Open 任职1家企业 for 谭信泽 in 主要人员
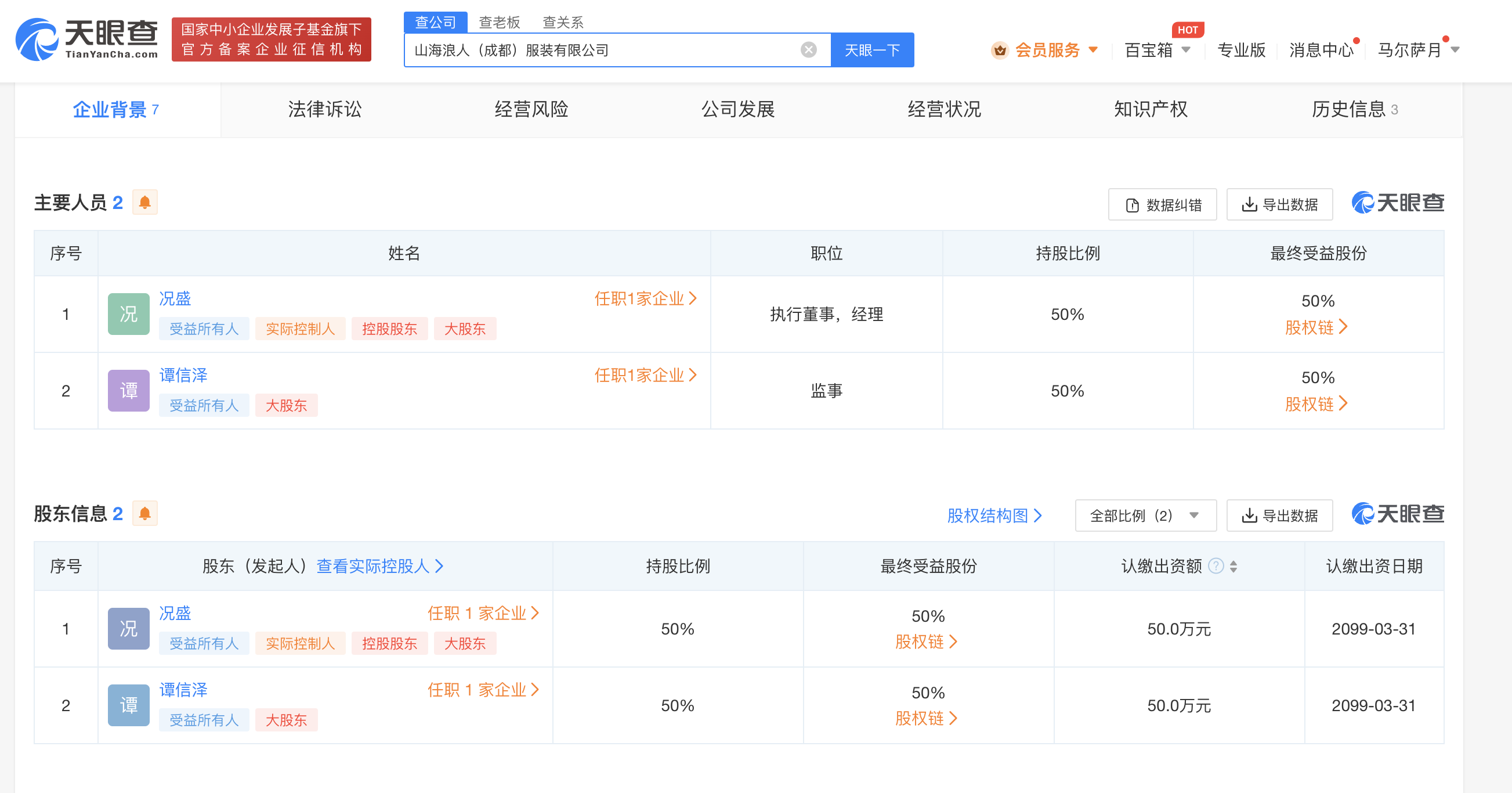The width and height of the screenshot is (1512, 793). pos(646,375)
